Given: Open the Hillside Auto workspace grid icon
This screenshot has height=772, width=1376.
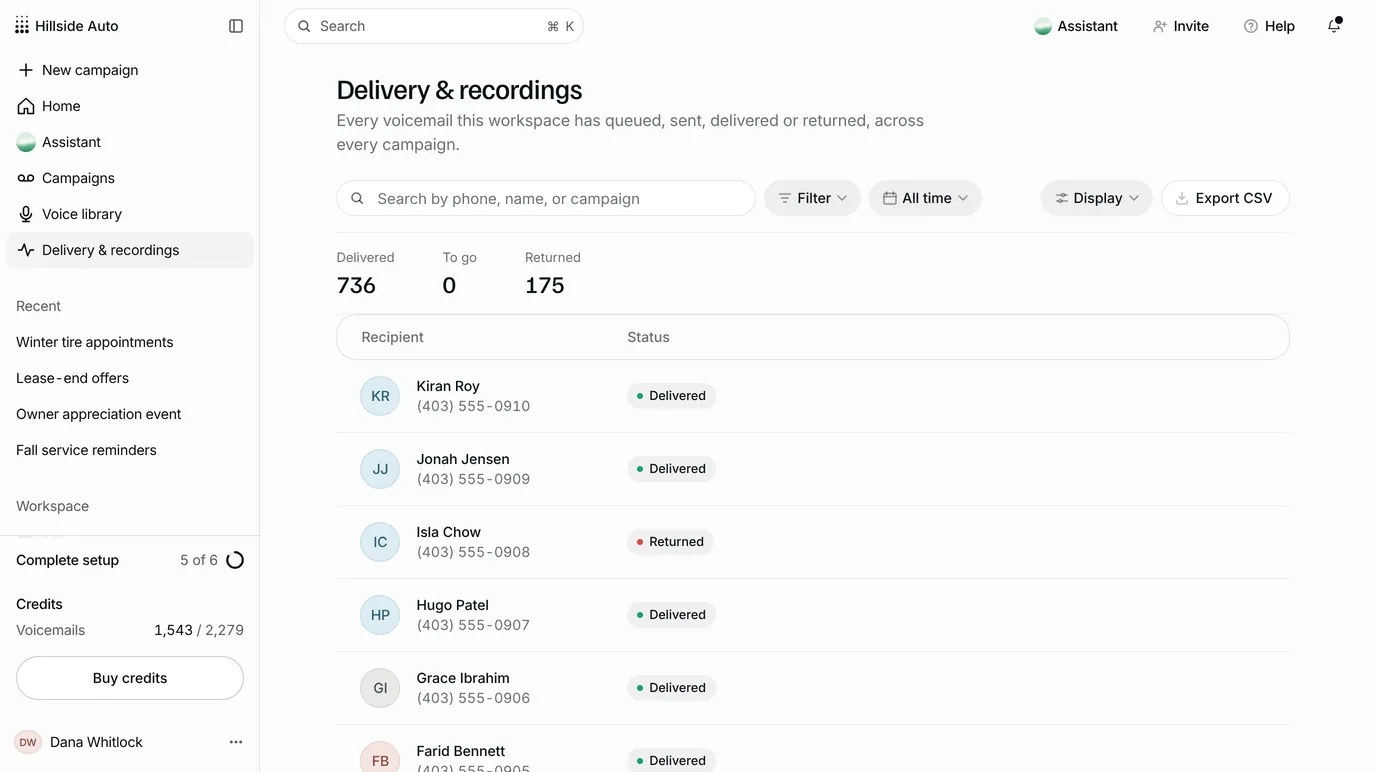Looking at the screenshot, I should pyautogui.click(x=22, y=26).
